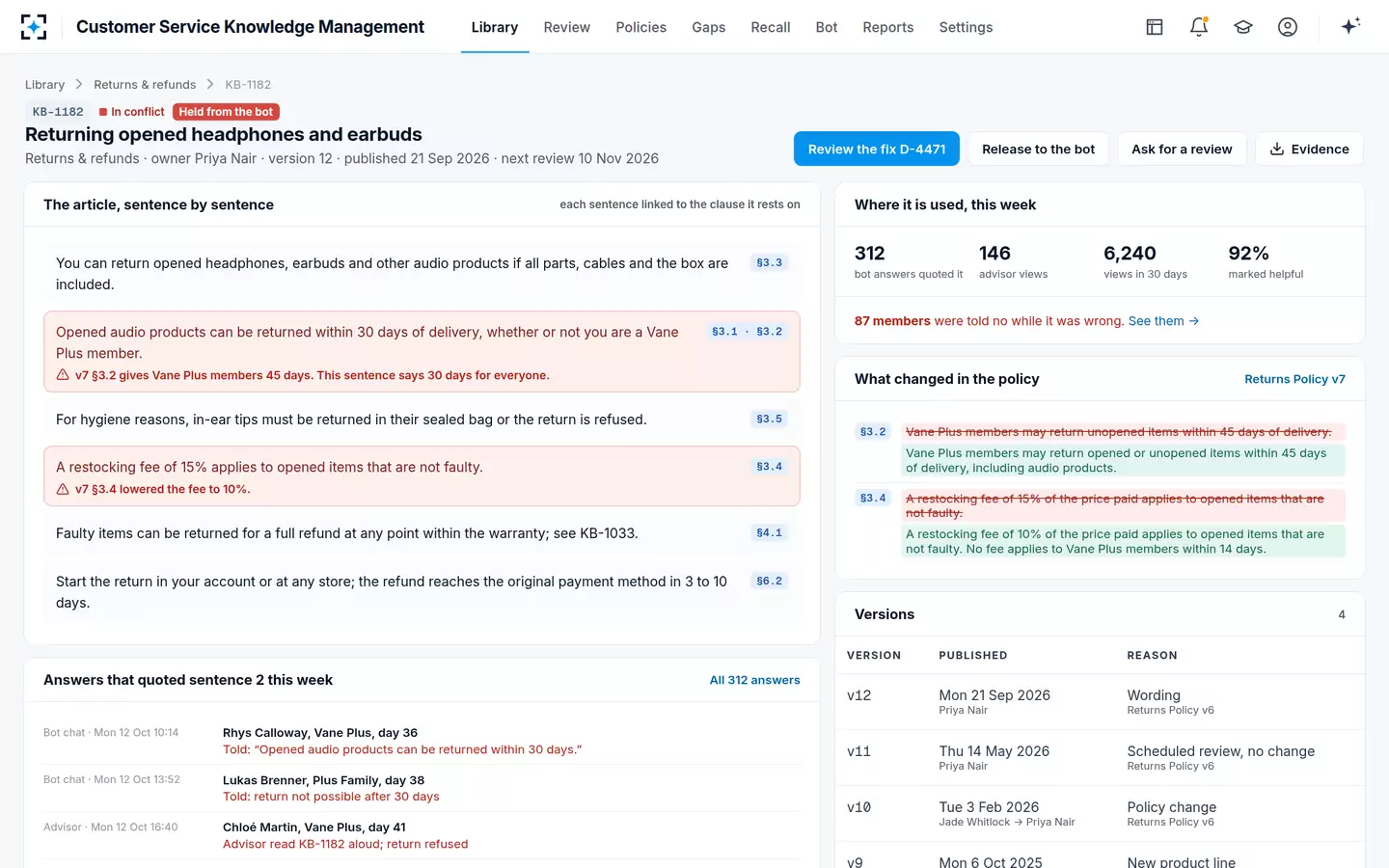The image size is (1389, 868).
Task: View the Reports tab
Action: [888, 27]
